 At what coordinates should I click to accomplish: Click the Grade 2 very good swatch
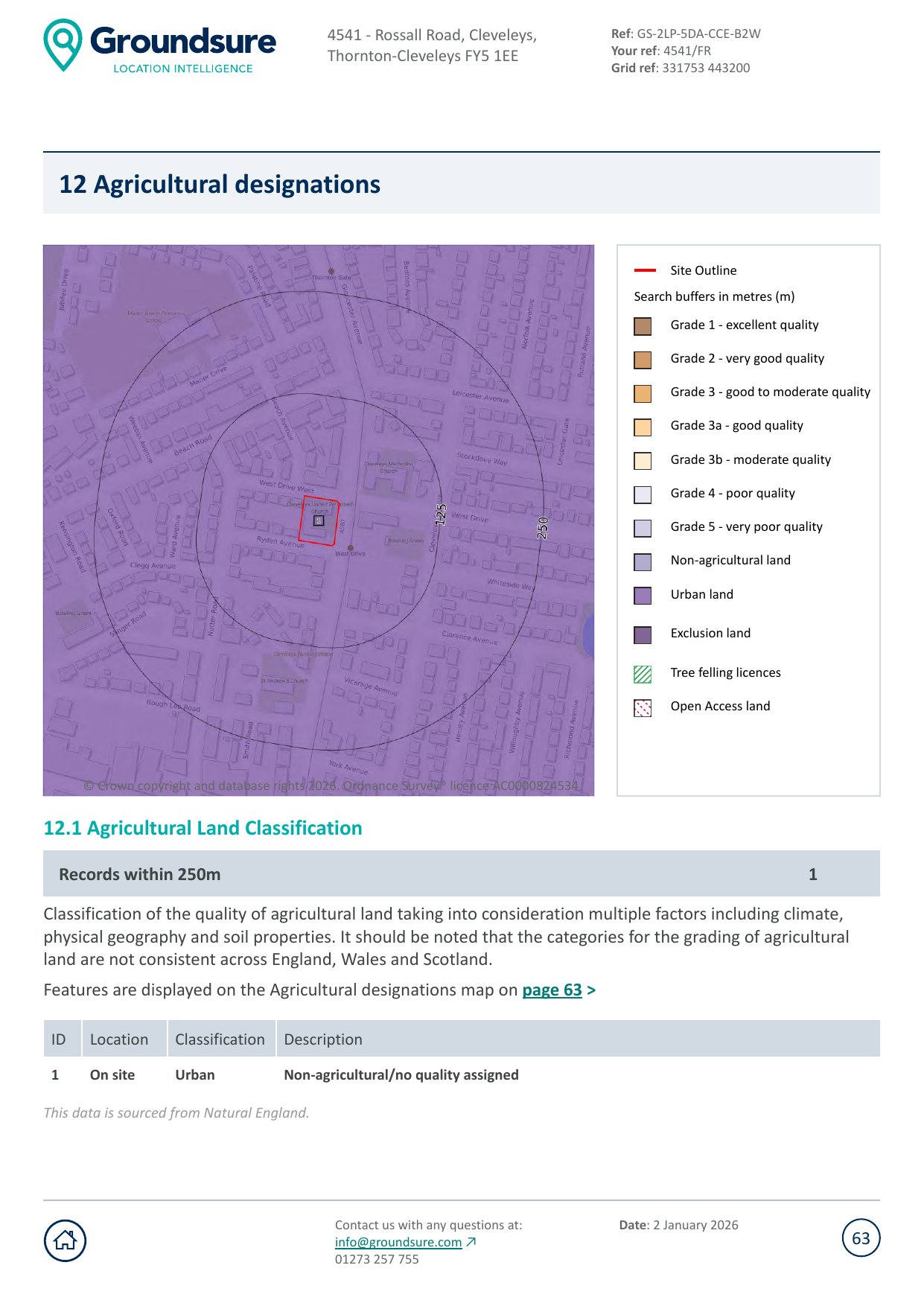642,360
